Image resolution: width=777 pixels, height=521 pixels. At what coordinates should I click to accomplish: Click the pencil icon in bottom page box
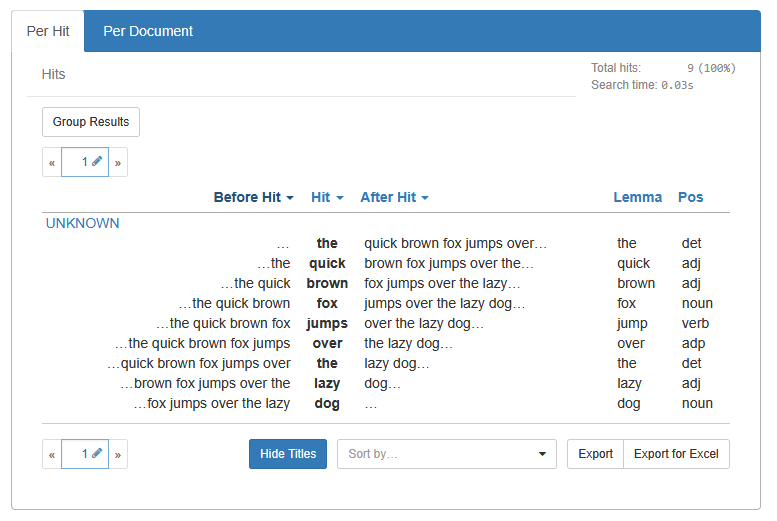pos(97,453)
